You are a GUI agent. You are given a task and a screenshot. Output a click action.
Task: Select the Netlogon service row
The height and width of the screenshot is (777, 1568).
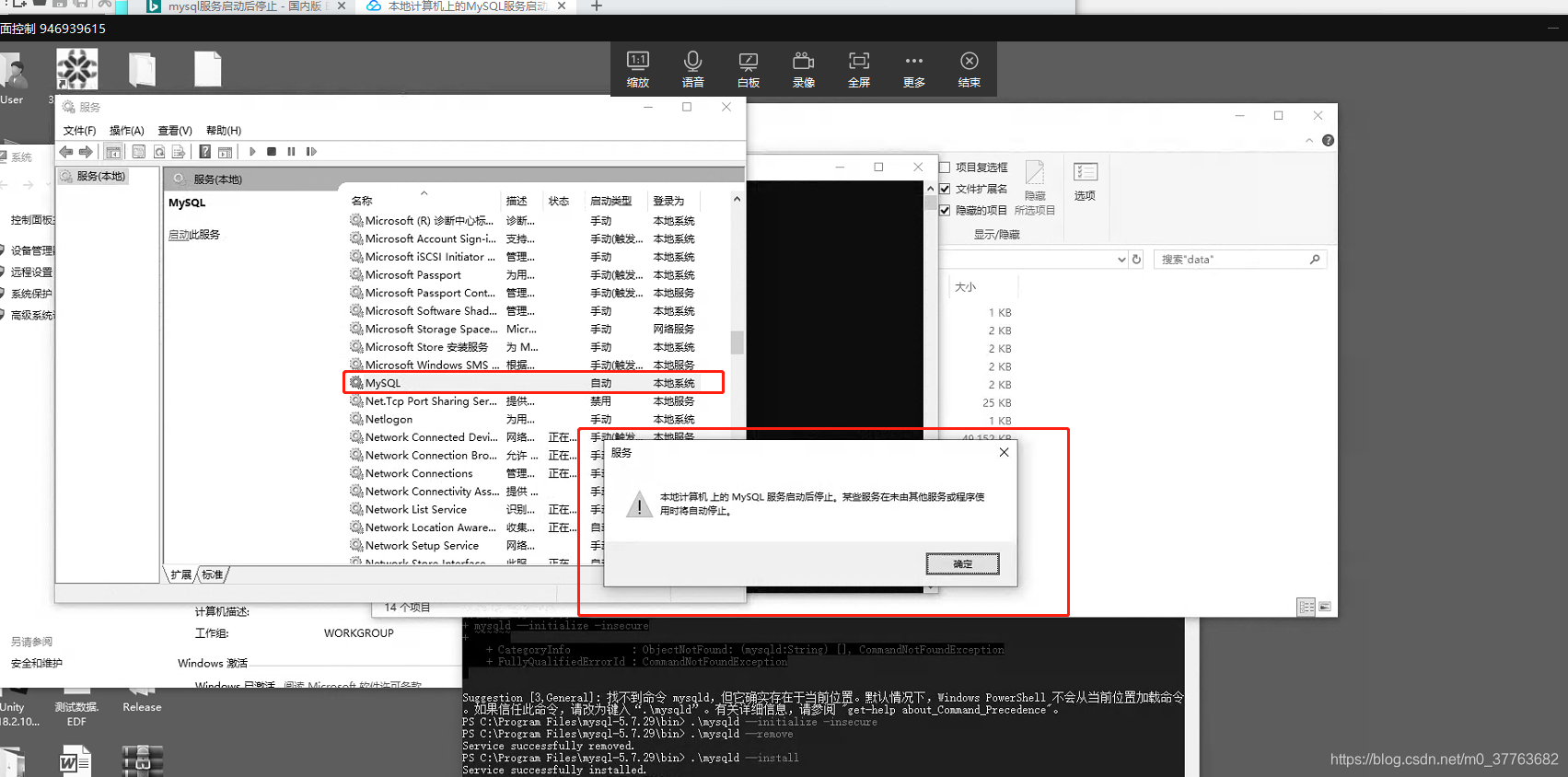pyautogui.click(x=534, y=419)
